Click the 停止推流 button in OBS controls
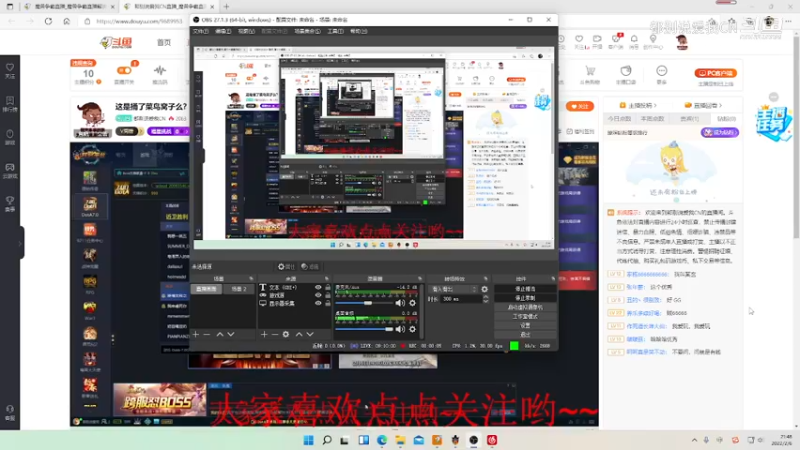The width and height of the screenshot is (800, 450). pos(525,289)
